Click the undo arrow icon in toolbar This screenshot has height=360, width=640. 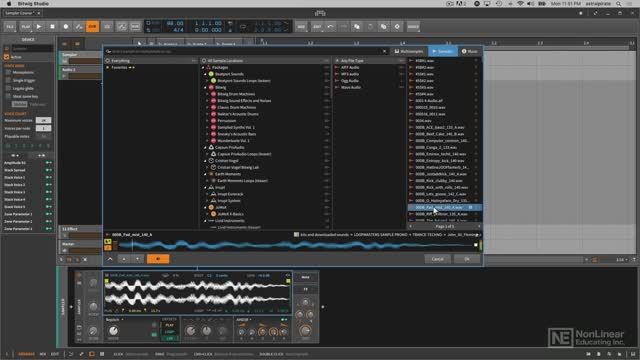(330, 27)
